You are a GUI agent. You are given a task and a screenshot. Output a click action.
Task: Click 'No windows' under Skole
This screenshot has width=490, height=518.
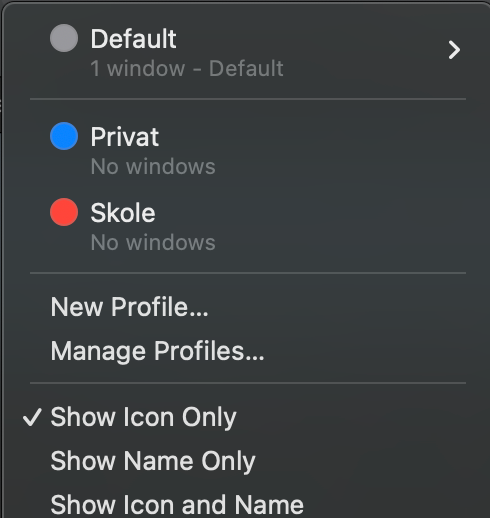pos(153,242)
